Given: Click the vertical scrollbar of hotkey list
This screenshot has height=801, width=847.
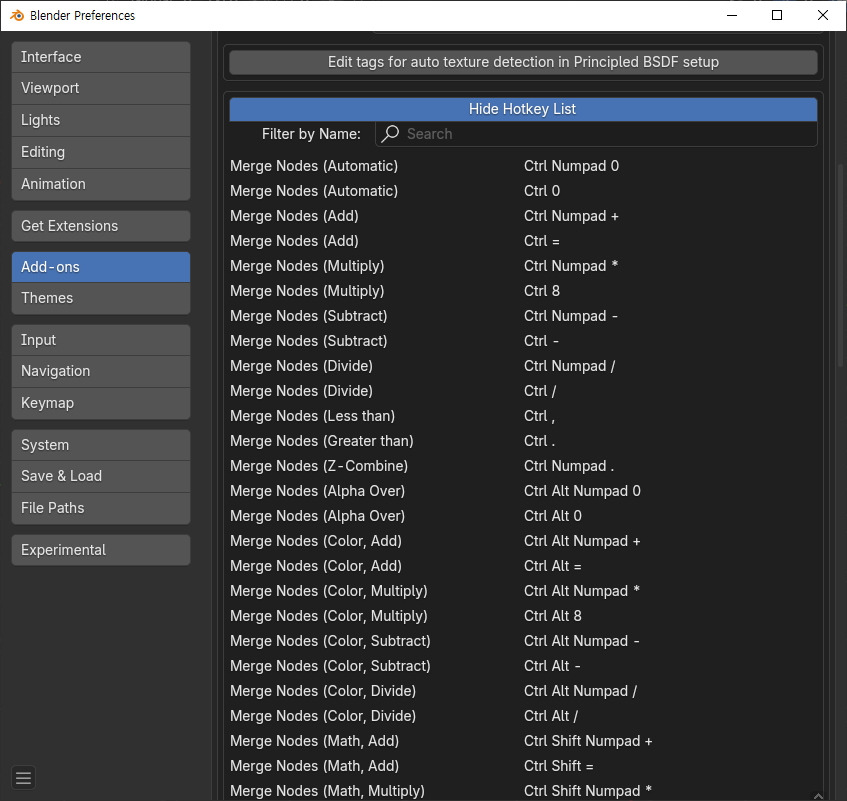Looking at the screenshot, I should pyautogui.click(x=840, y=266).
